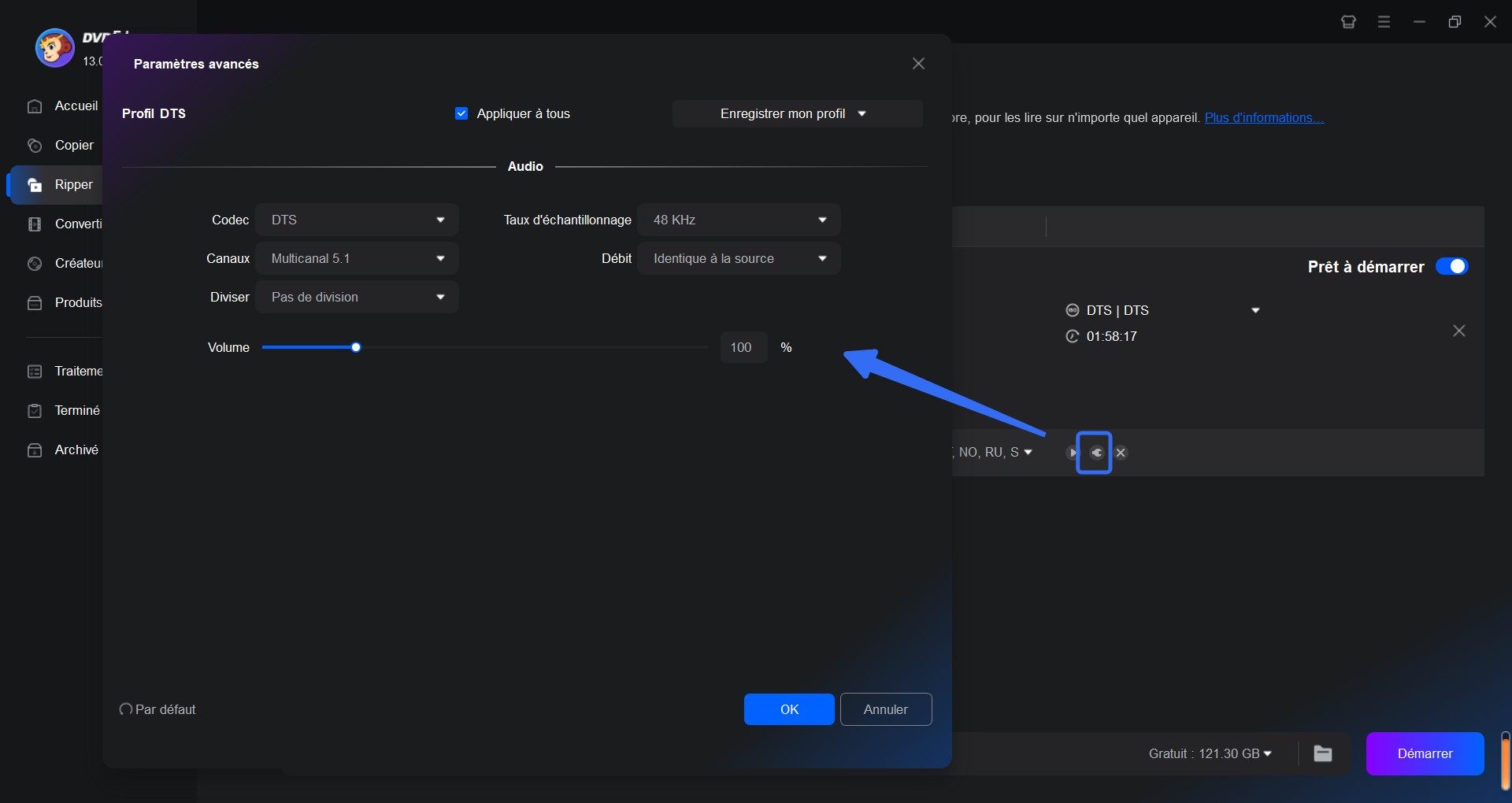Click the Paramètres avancés title text
Screen dimensions: 1512x803
coord(196,64)
